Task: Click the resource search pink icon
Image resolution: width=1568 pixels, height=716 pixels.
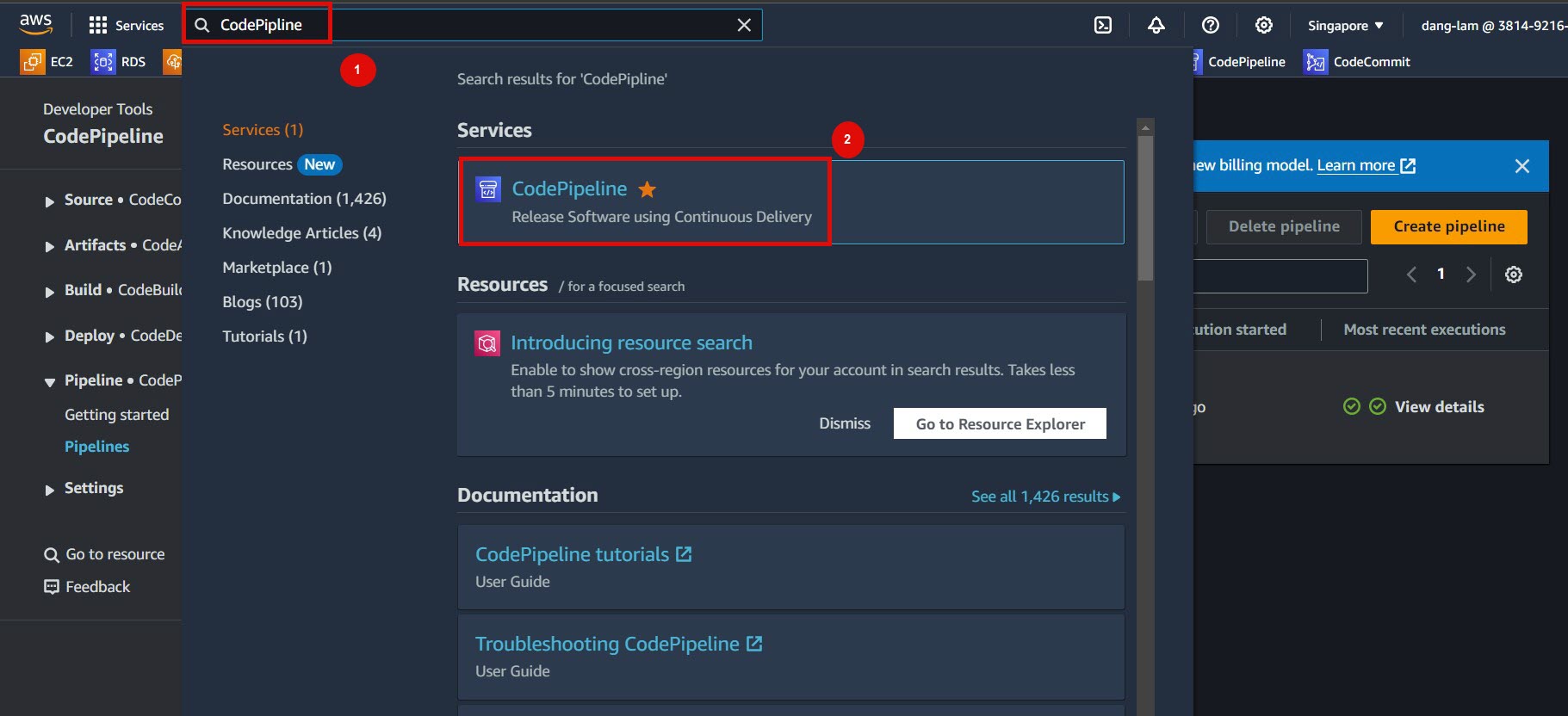Action: (x=487, y=343)
